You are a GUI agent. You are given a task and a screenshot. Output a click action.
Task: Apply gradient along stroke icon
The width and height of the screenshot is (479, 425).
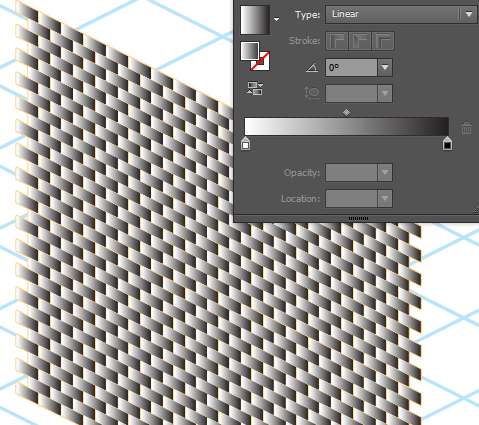point(360,41)
